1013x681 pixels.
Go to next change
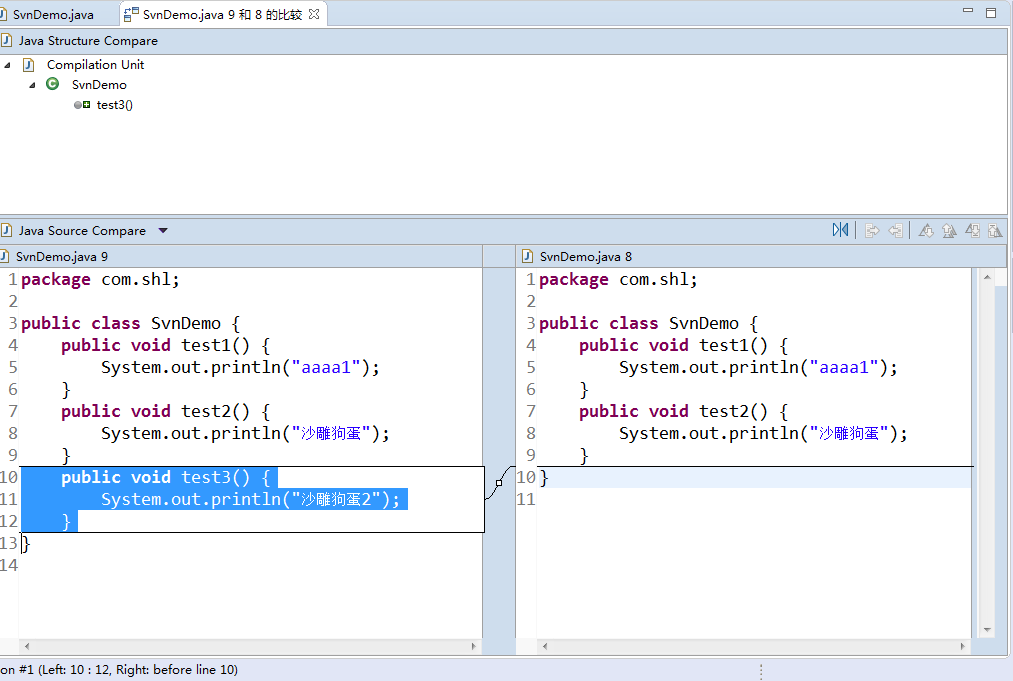[972, 230]
